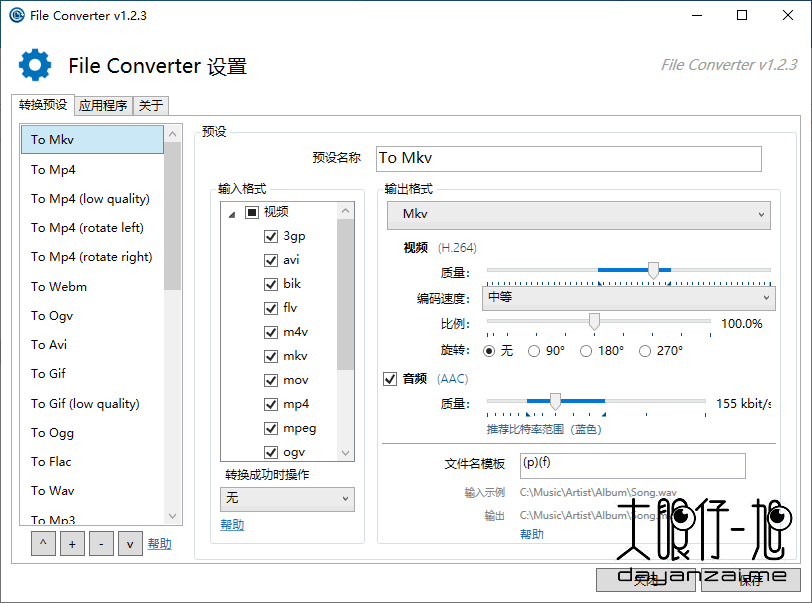Toggle the avi input format checkbox

point(271,260)
